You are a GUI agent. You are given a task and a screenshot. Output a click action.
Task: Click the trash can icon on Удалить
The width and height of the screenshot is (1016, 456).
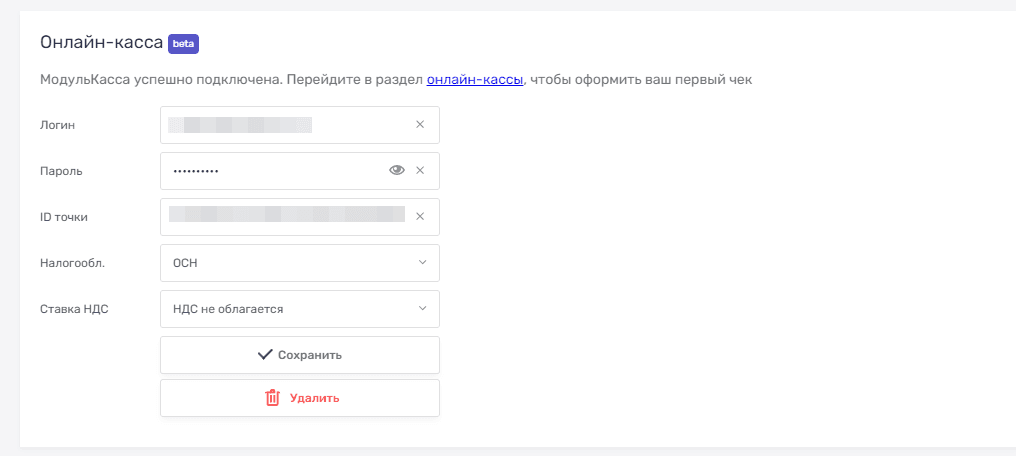point(272,398)
